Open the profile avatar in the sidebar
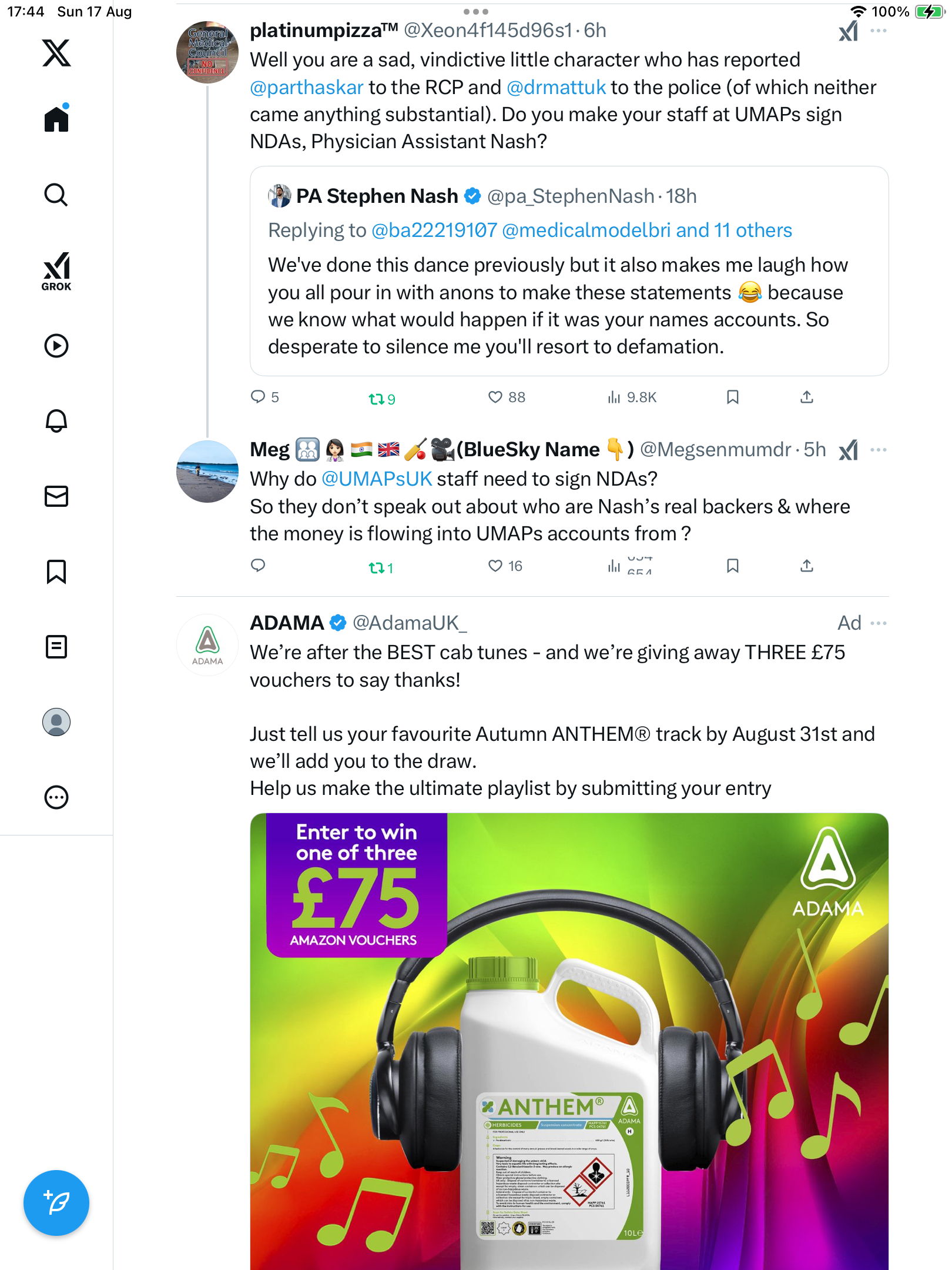 tap(56, 722)
